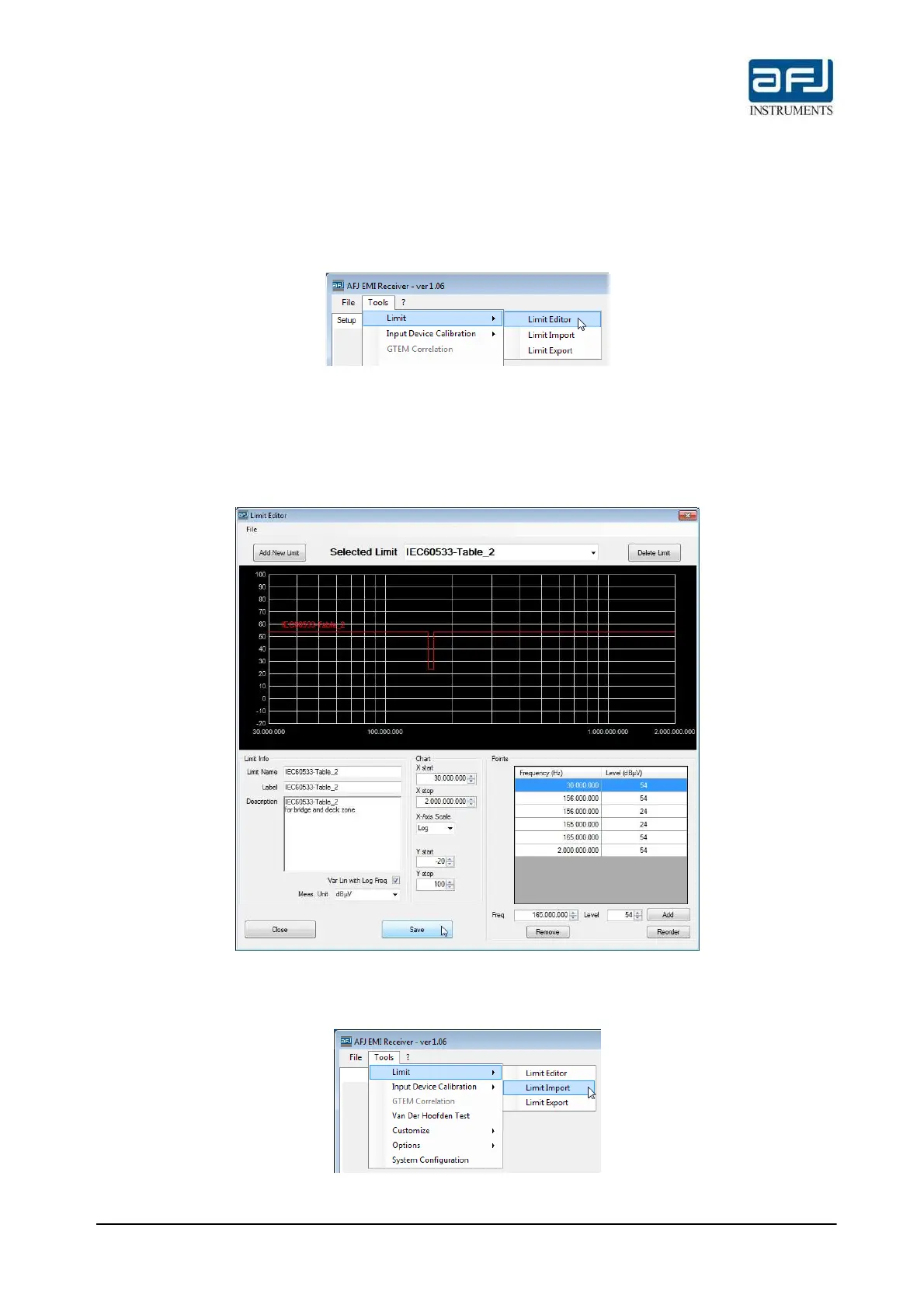Select the 156.000.000 row with level 24
Screen dimensions: 924x1308
tap(601, 812)
